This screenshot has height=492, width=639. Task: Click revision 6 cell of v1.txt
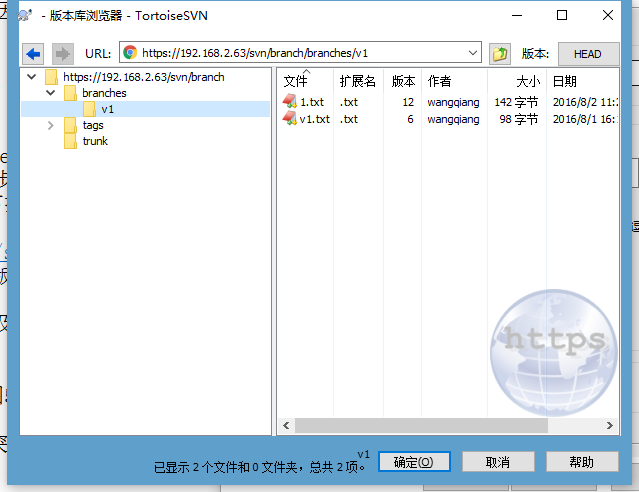[410, 119]
